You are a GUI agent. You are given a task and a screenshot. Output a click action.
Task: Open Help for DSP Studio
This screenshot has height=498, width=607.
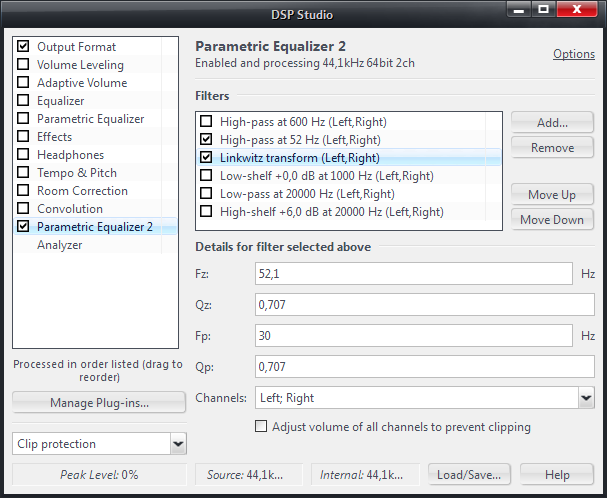tap(557, 475)
